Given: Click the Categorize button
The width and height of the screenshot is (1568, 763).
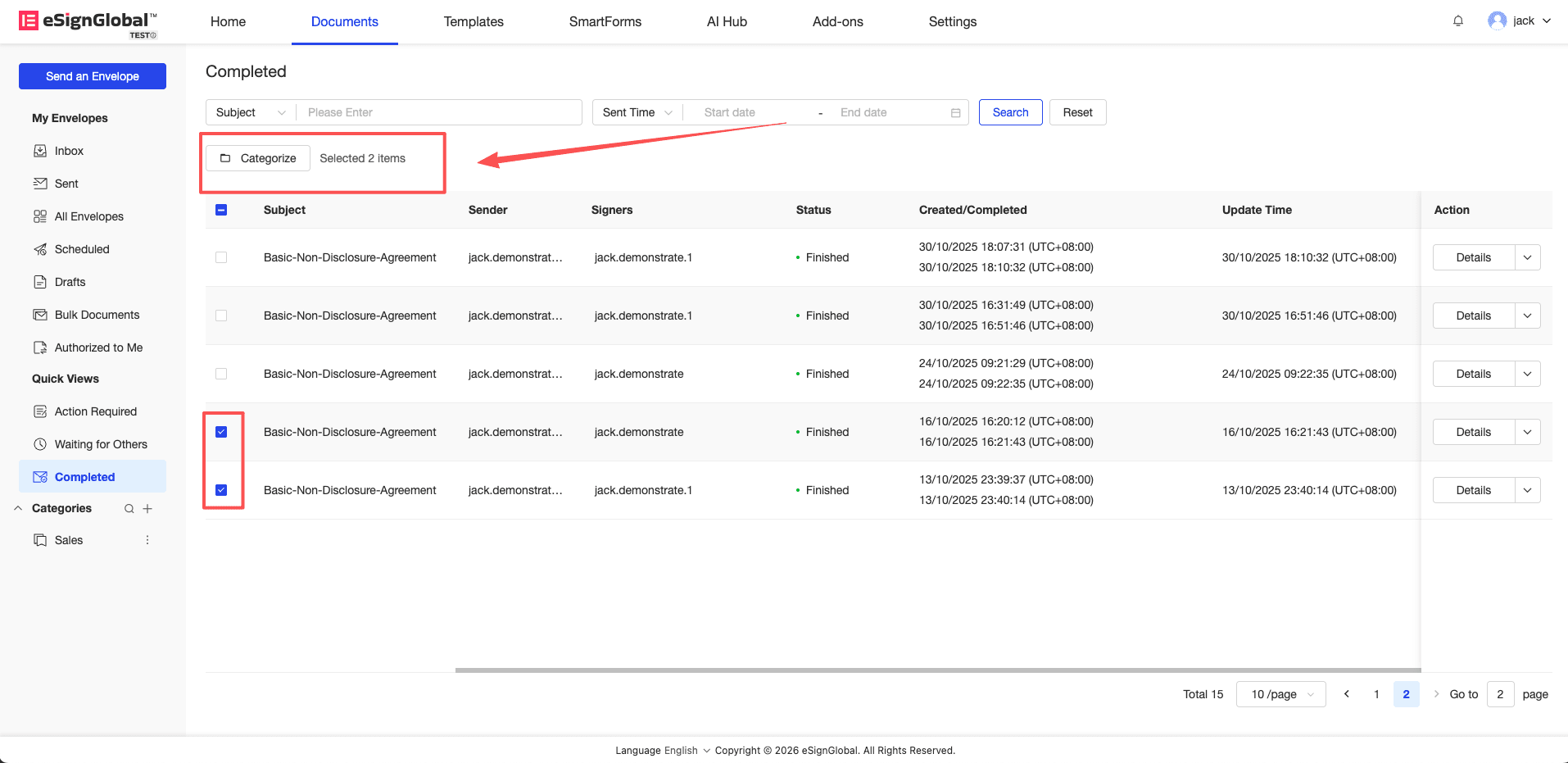Looking at the screenshot, I should [258, 158].
